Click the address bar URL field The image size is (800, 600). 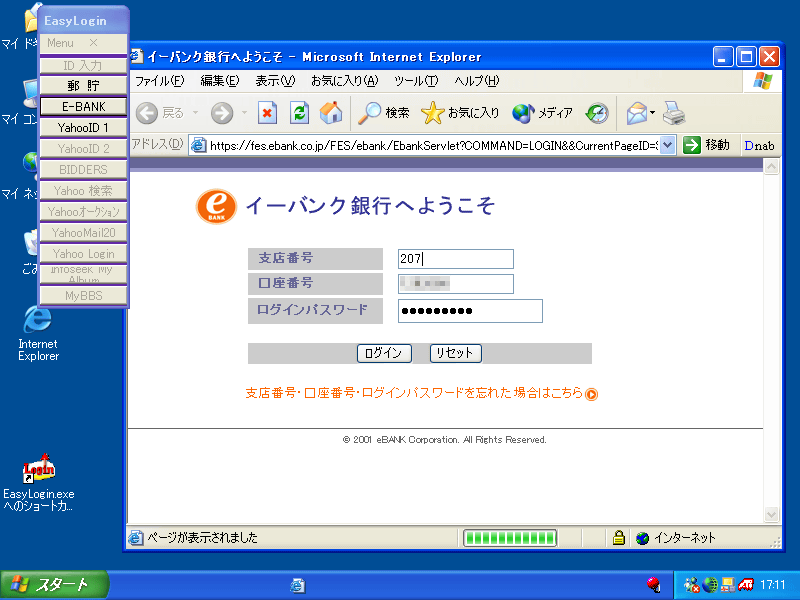[x=433, y=145]
